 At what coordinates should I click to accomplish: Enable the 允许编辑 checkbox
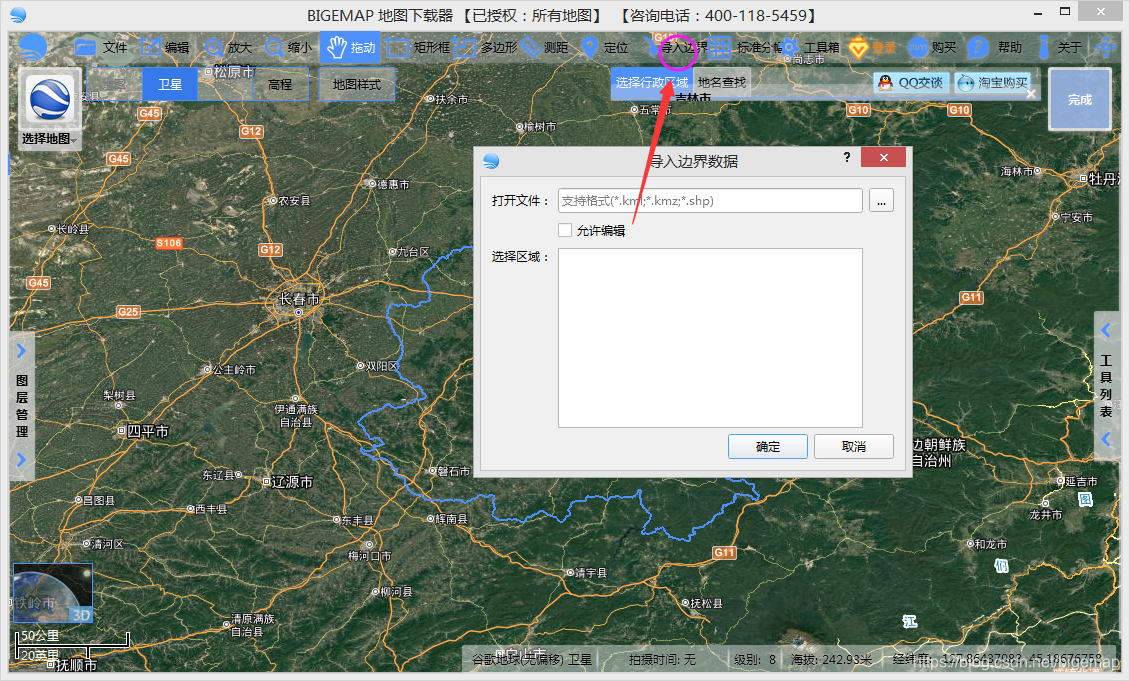point(565,230)
